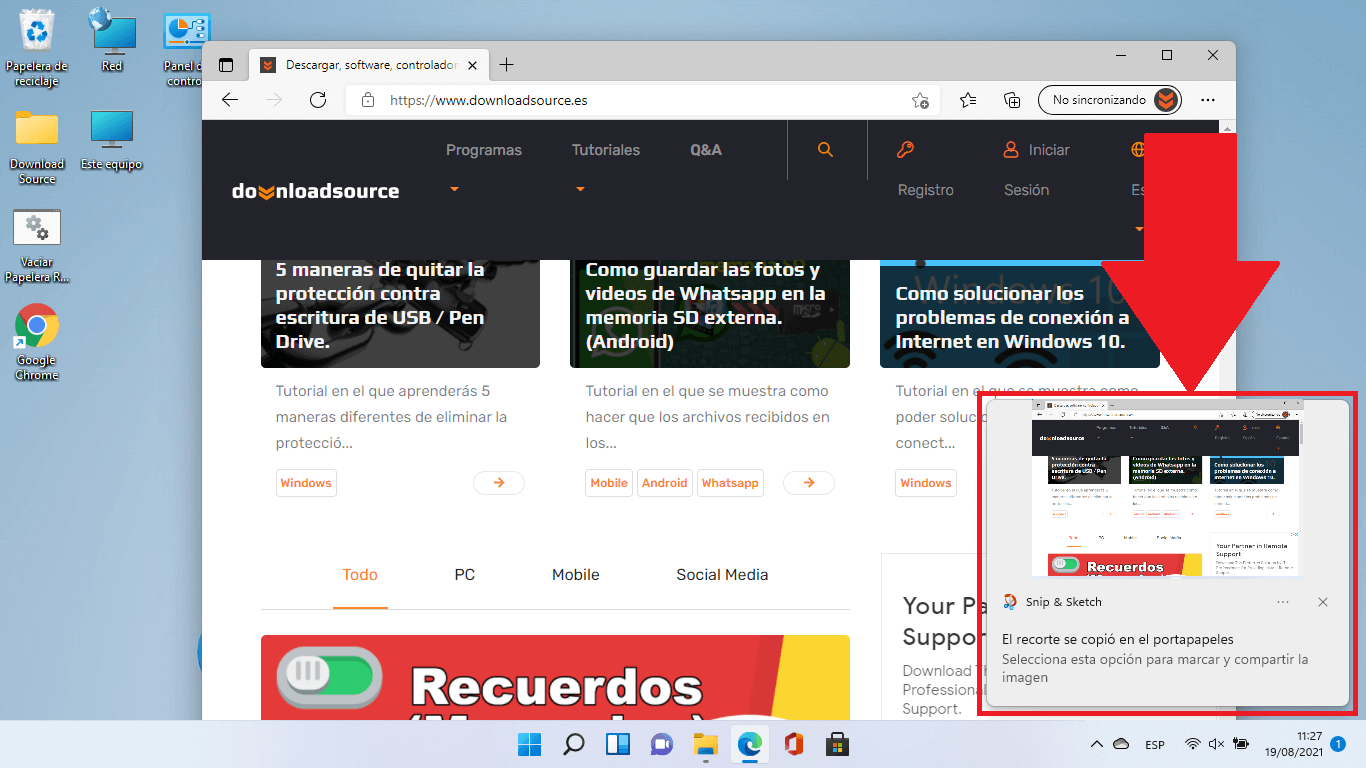The width and height of the screenshot is (1366, 768).
Task: Open Windows Start menu
Action: click(x=529, y=744)
